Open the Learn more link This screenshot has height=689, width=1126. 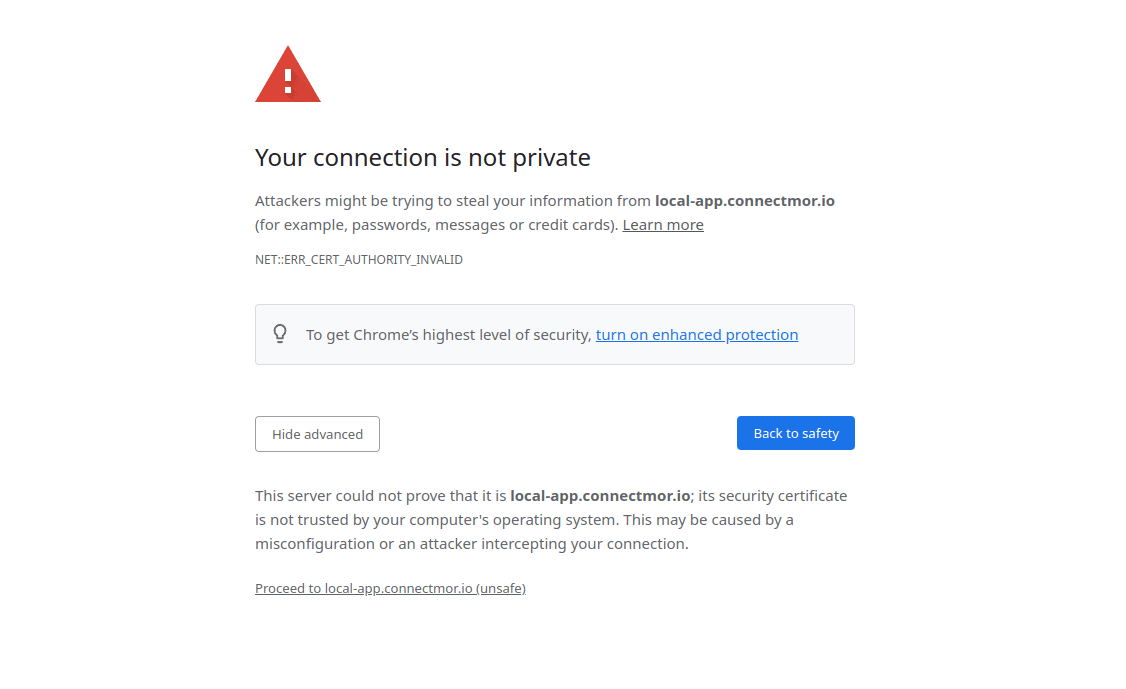click(x=662, y=224)
